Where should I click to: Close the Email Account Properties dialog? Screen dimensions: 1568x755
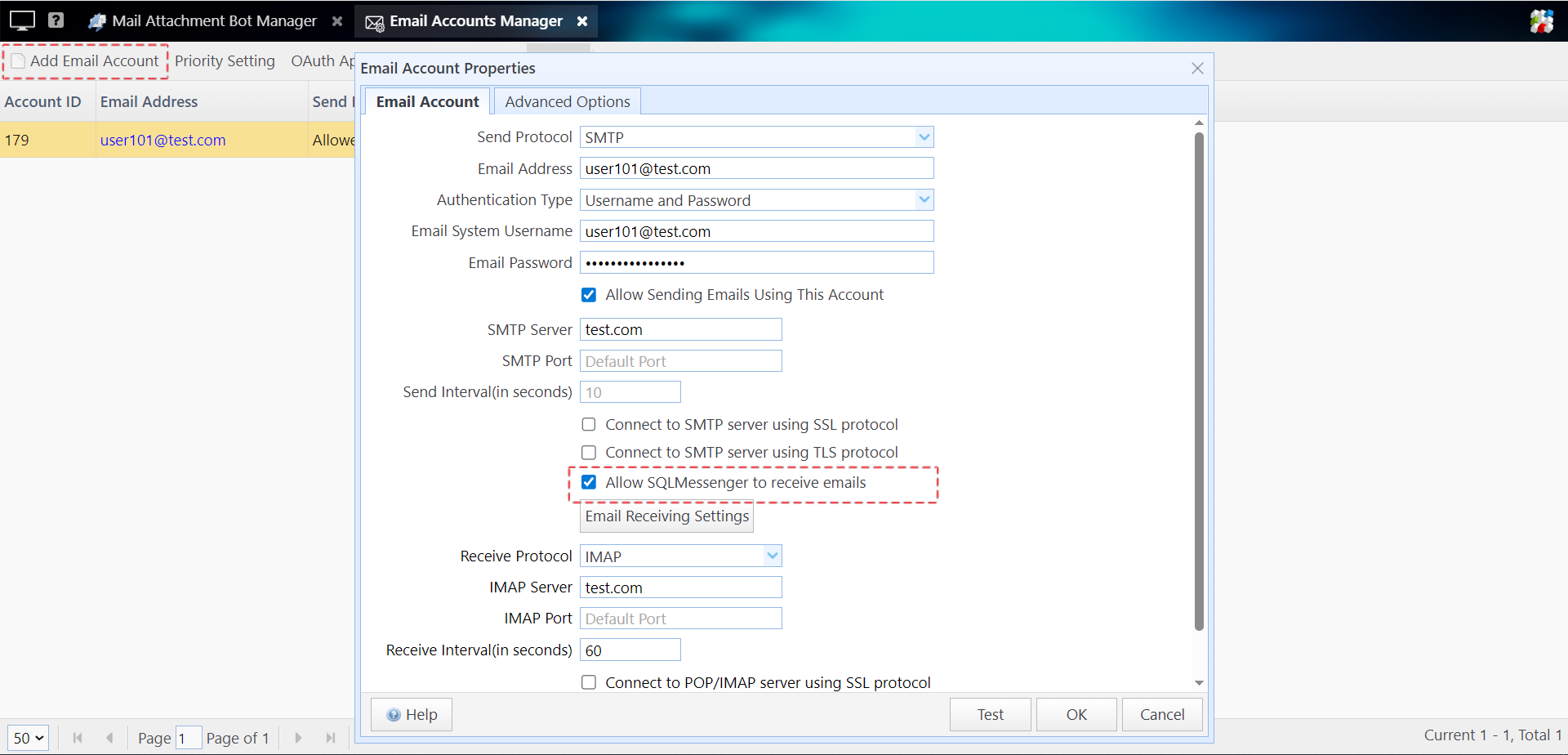point(1197,69)
